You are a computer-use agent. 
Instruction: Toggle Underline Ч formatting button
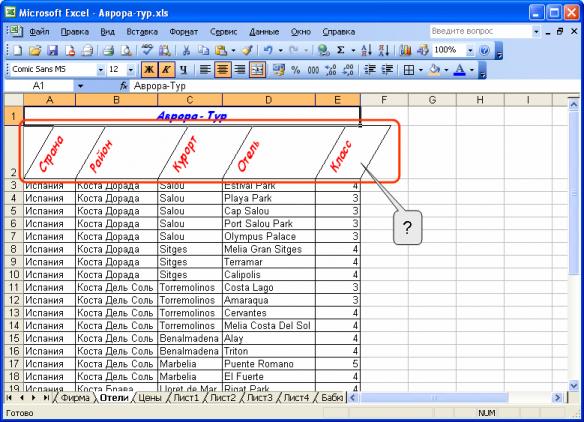tap(183, 70)
